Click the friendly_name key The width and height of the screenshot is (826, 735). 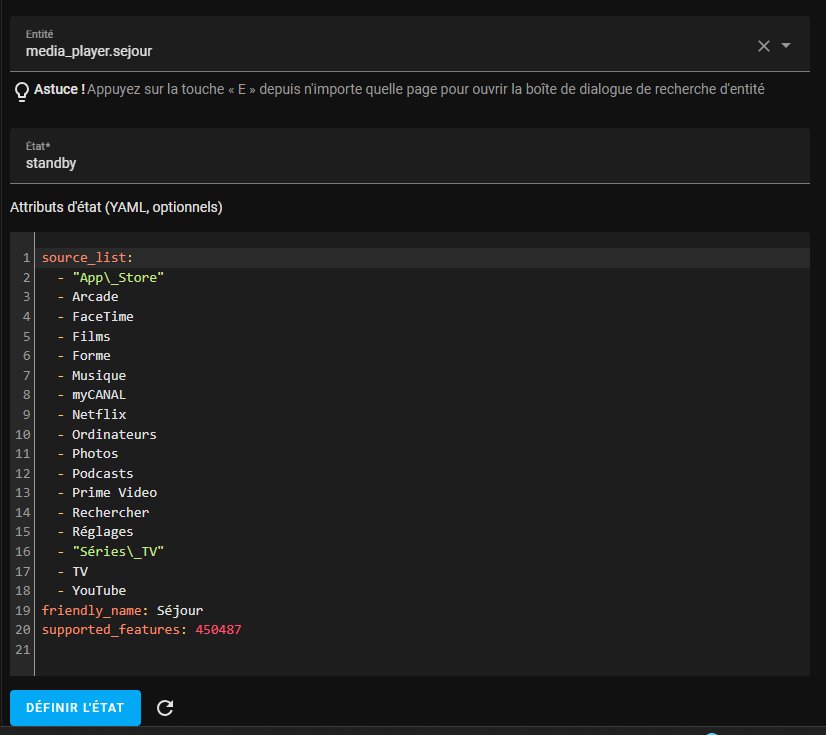click(x=92, y=611)
